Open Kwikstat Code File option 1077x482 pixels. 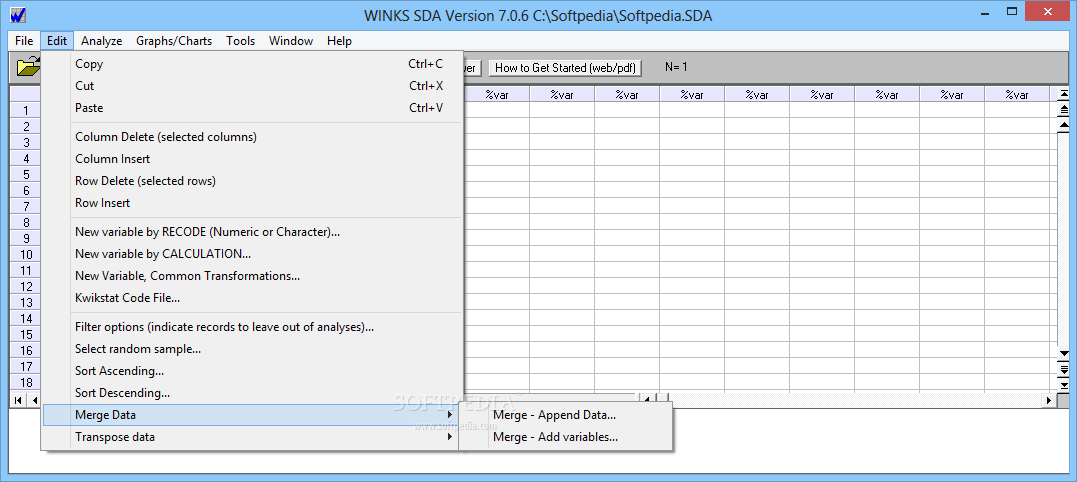(252, 298)
